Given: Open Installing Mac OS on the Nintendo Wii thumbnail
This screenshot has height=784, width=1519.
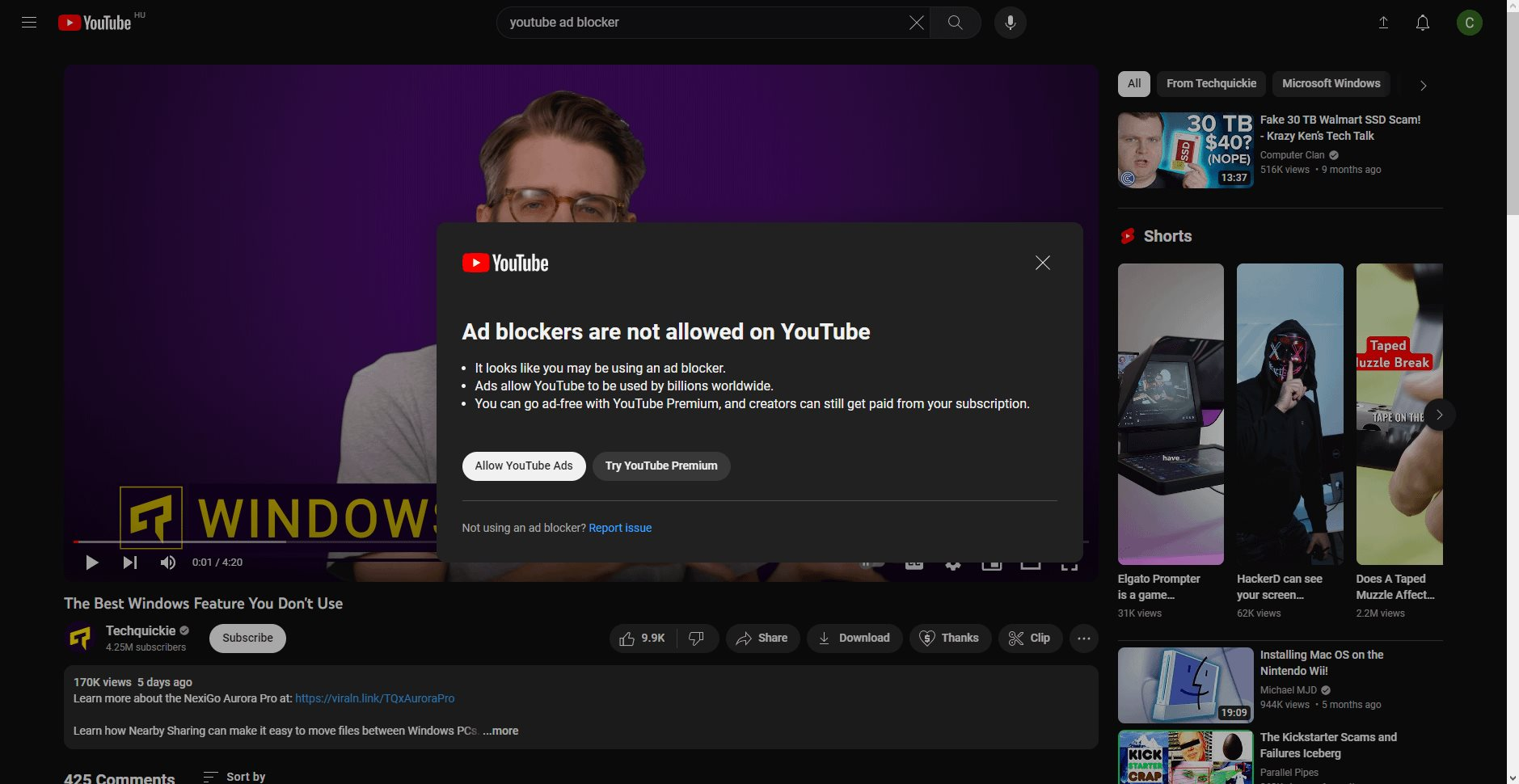Looking at the screenshot, I should 1185,685.
